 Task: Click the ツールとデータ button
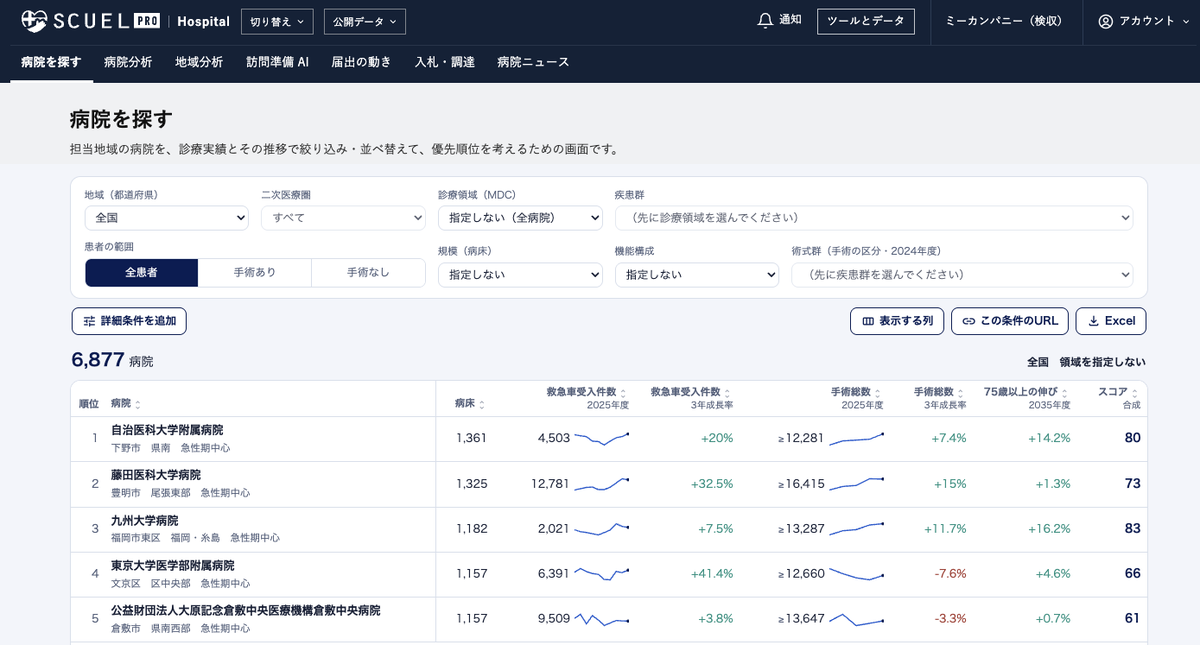tap(866, 21)
